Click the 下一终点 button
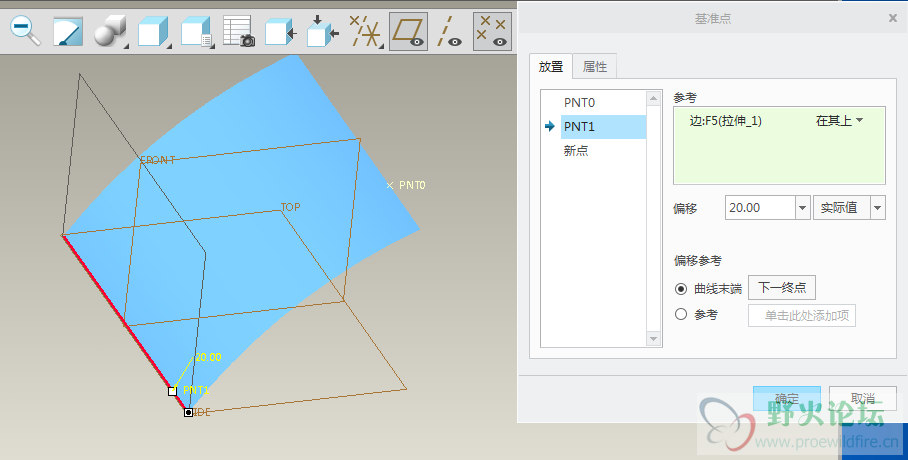908x460 pixels. pos(782,287)
